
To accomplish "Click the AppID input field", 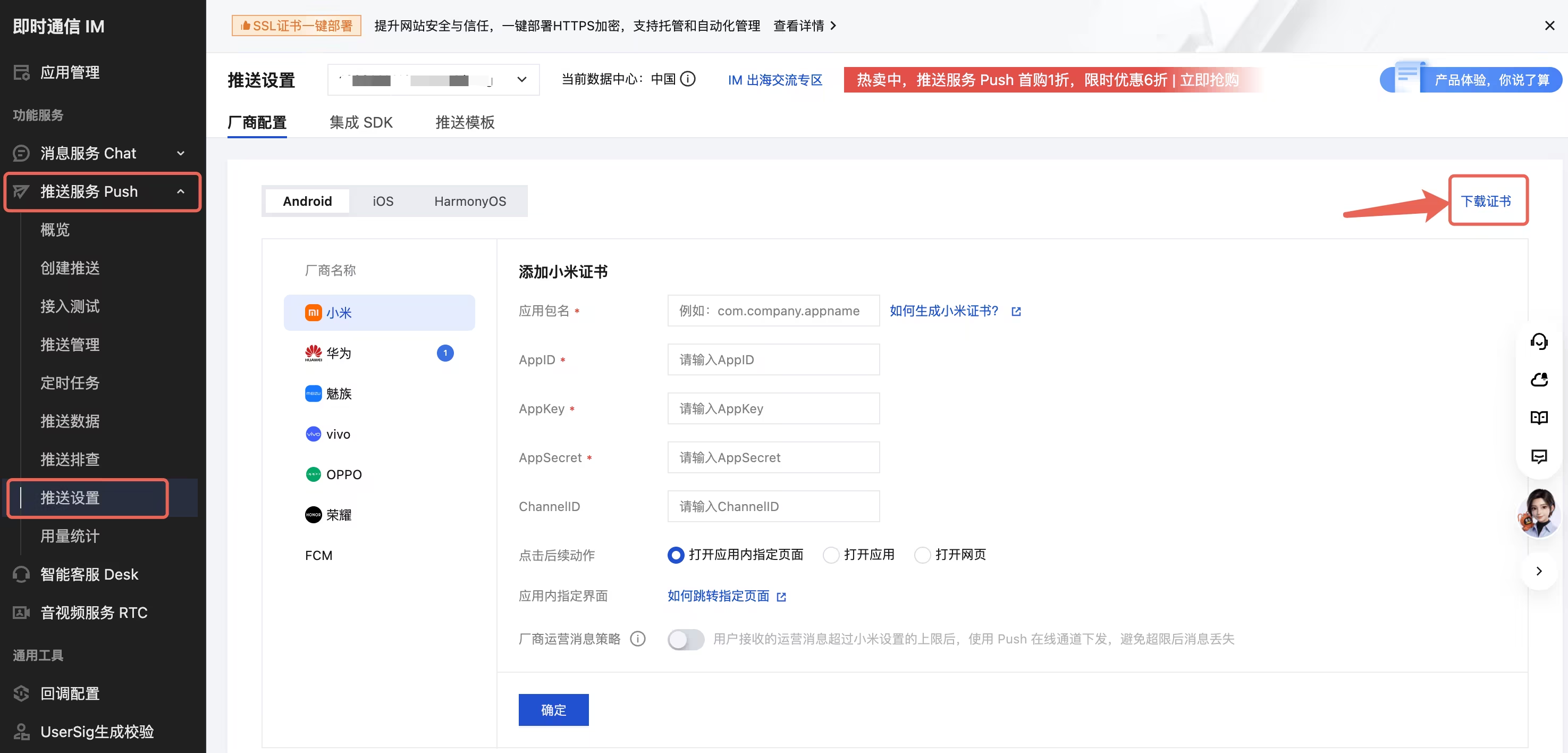I will (x=774, y=359).
